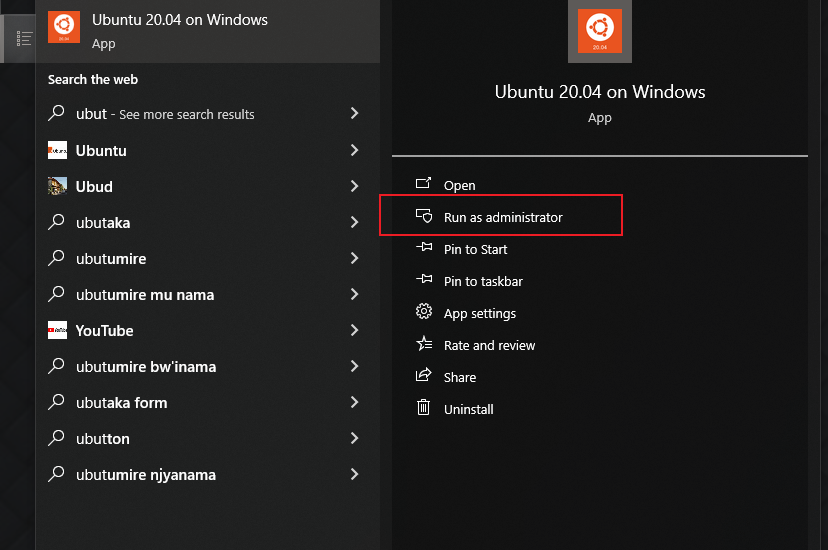The height and width of the screenshot is (550, 828).
Task: Click the star icon for Rate and review
Action: 424,344
